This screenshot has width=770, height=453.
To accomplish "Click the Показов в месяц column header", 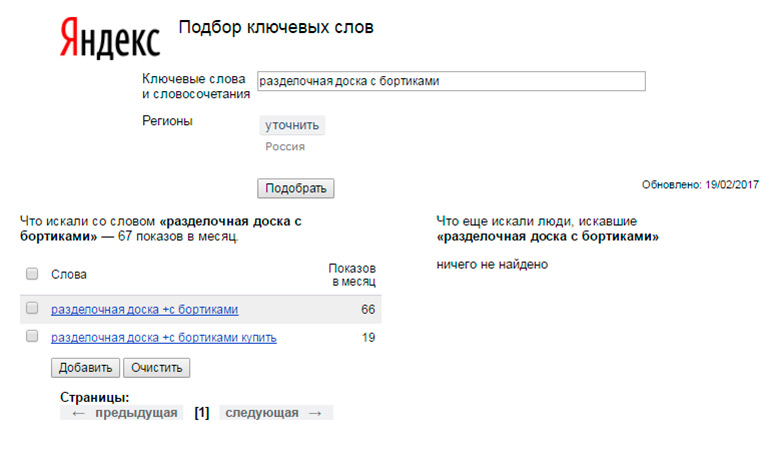I will [352, 276].
